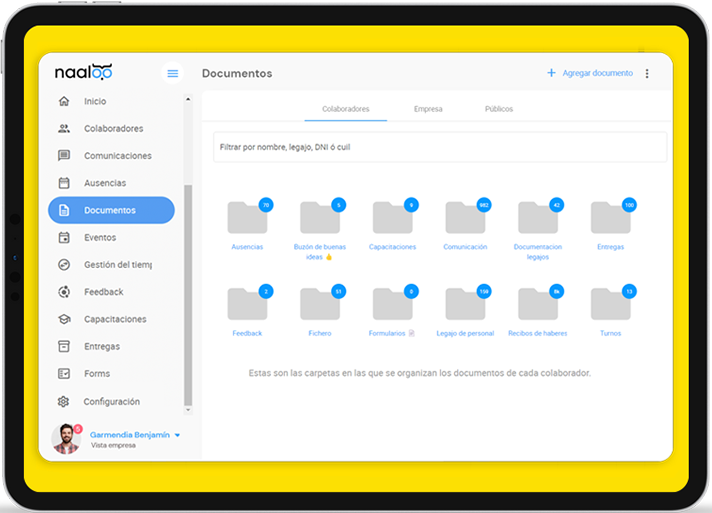Click Agregar documento button
This screenshot has height=513, width=712.
590,73
